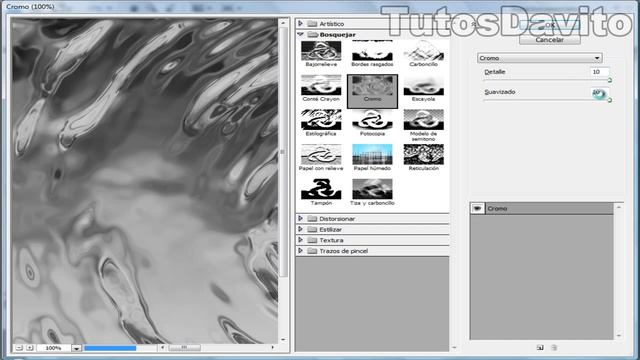The image size is (640, 360).
Task: Click the Cancelar button
Action: coord(549,40)
